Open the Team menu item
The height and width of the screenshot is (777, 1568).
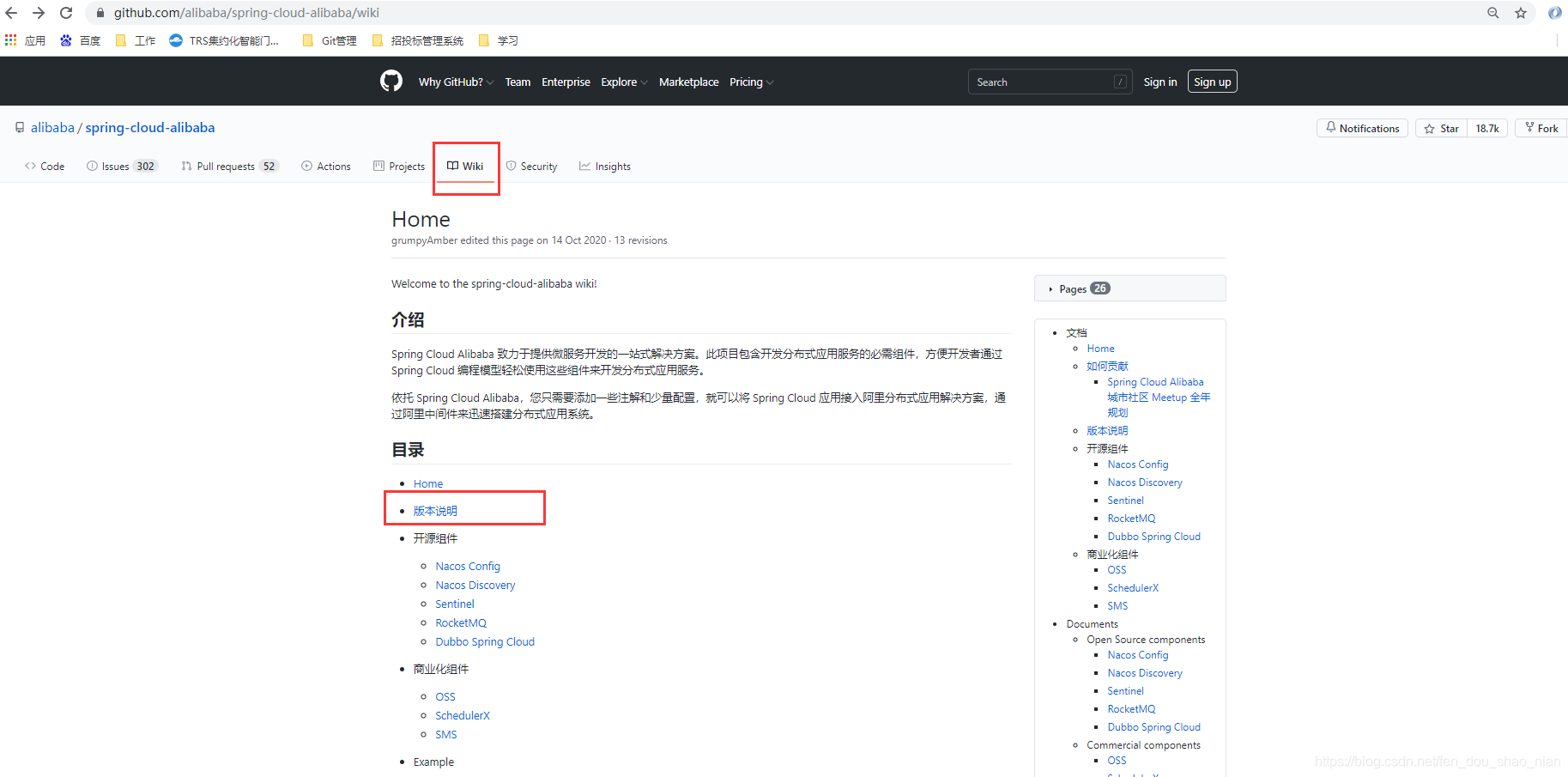click(x=518, y=82)
